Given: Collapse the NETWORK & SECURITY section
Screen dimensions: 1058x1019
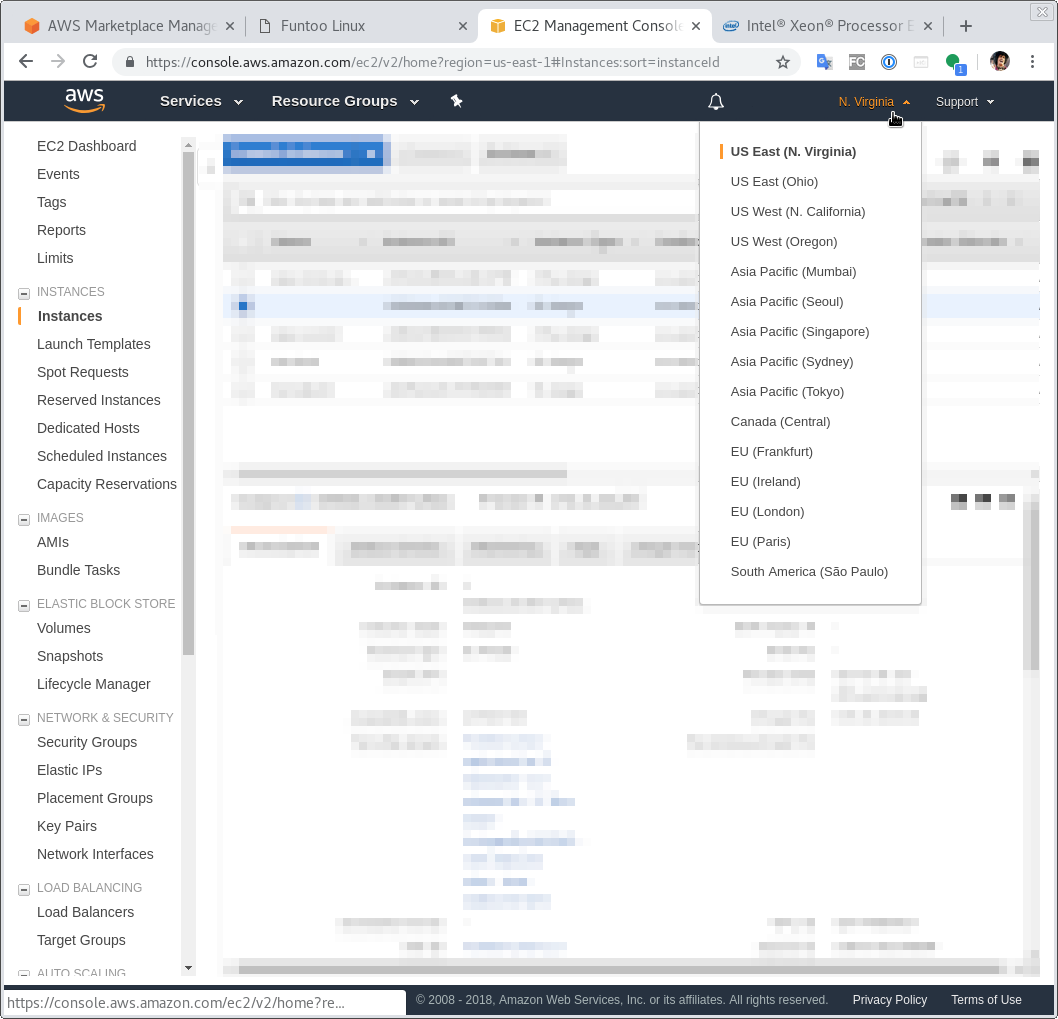Looking at the screenshot, I should 24,719.
